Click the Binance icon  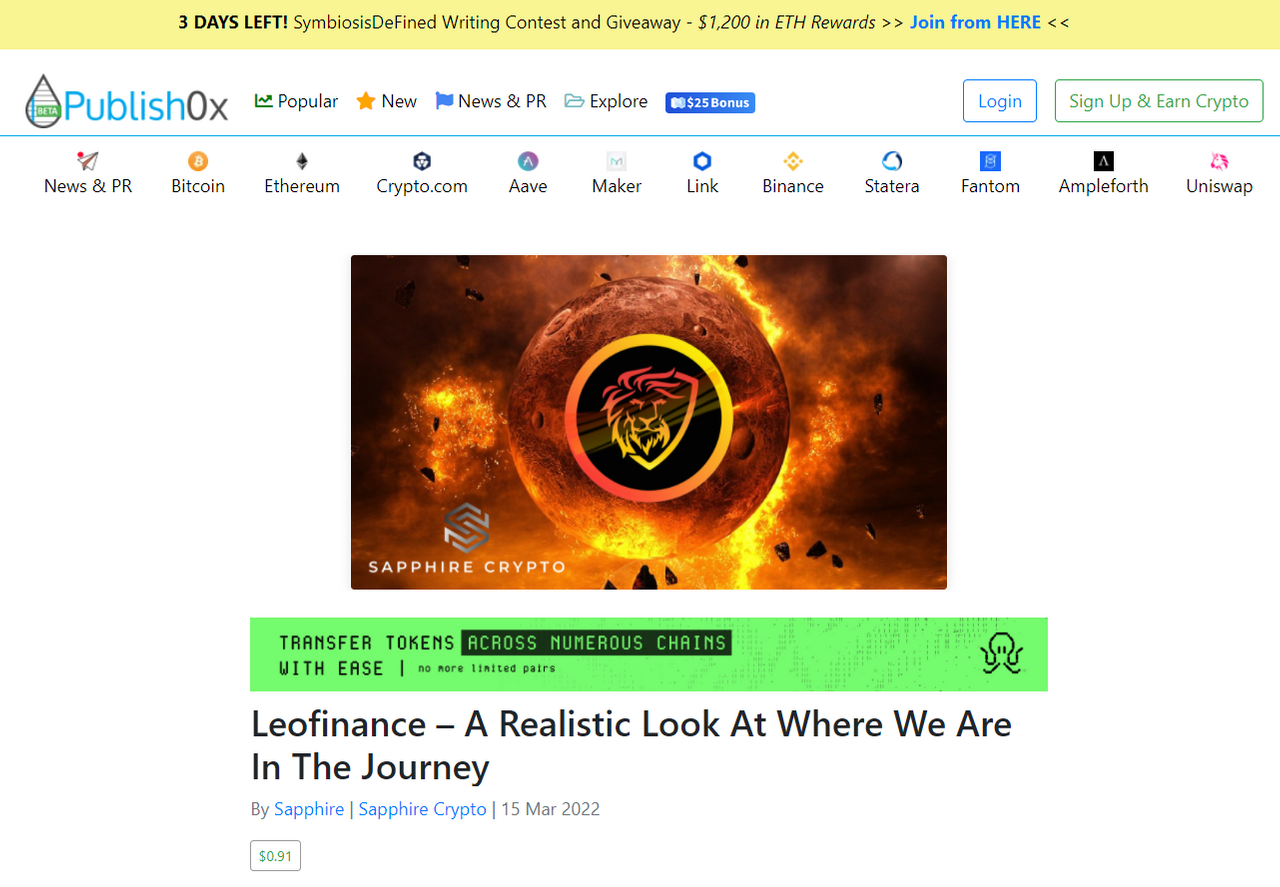793,161
